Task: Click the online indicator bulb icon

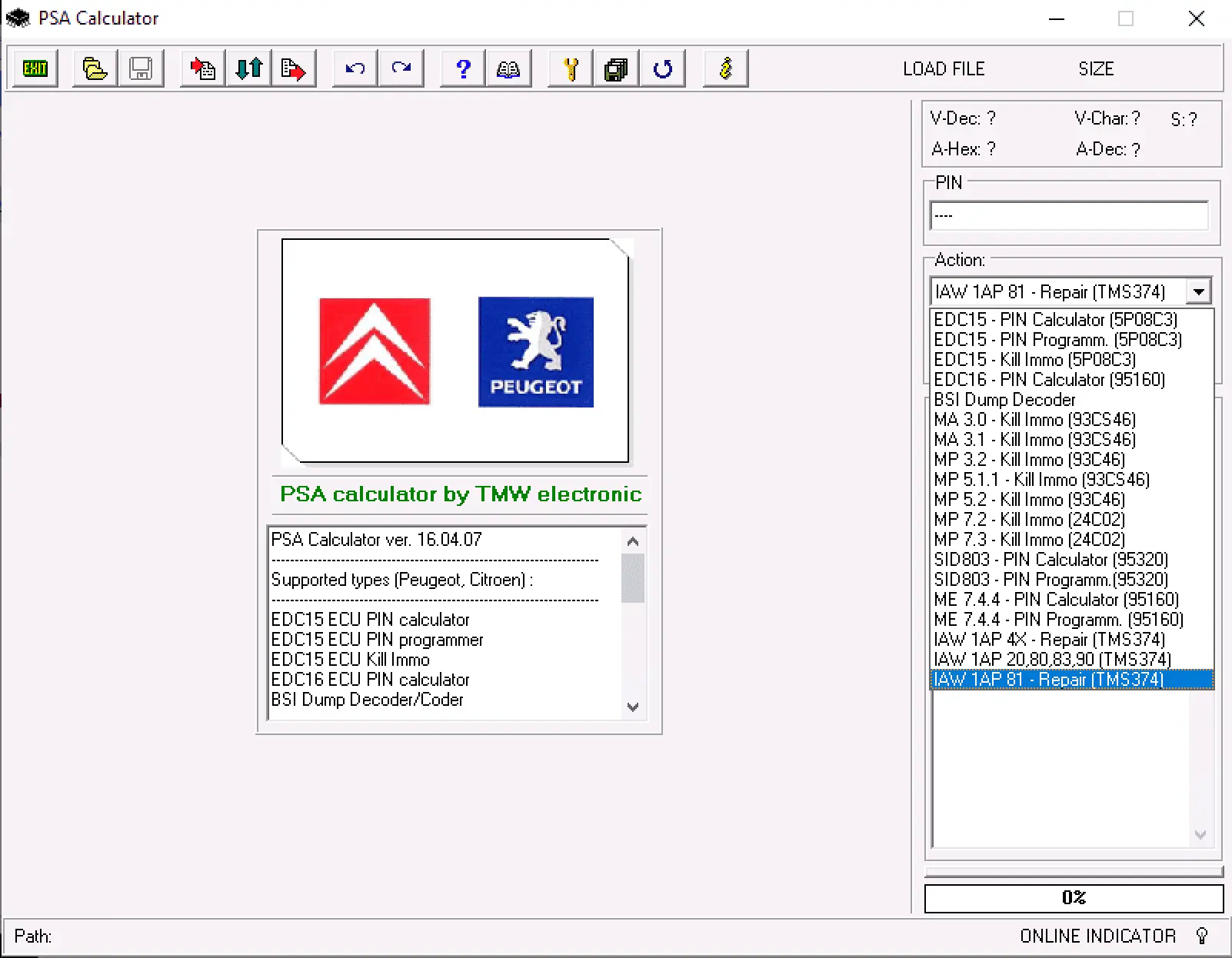Action: pos(1202,936)
